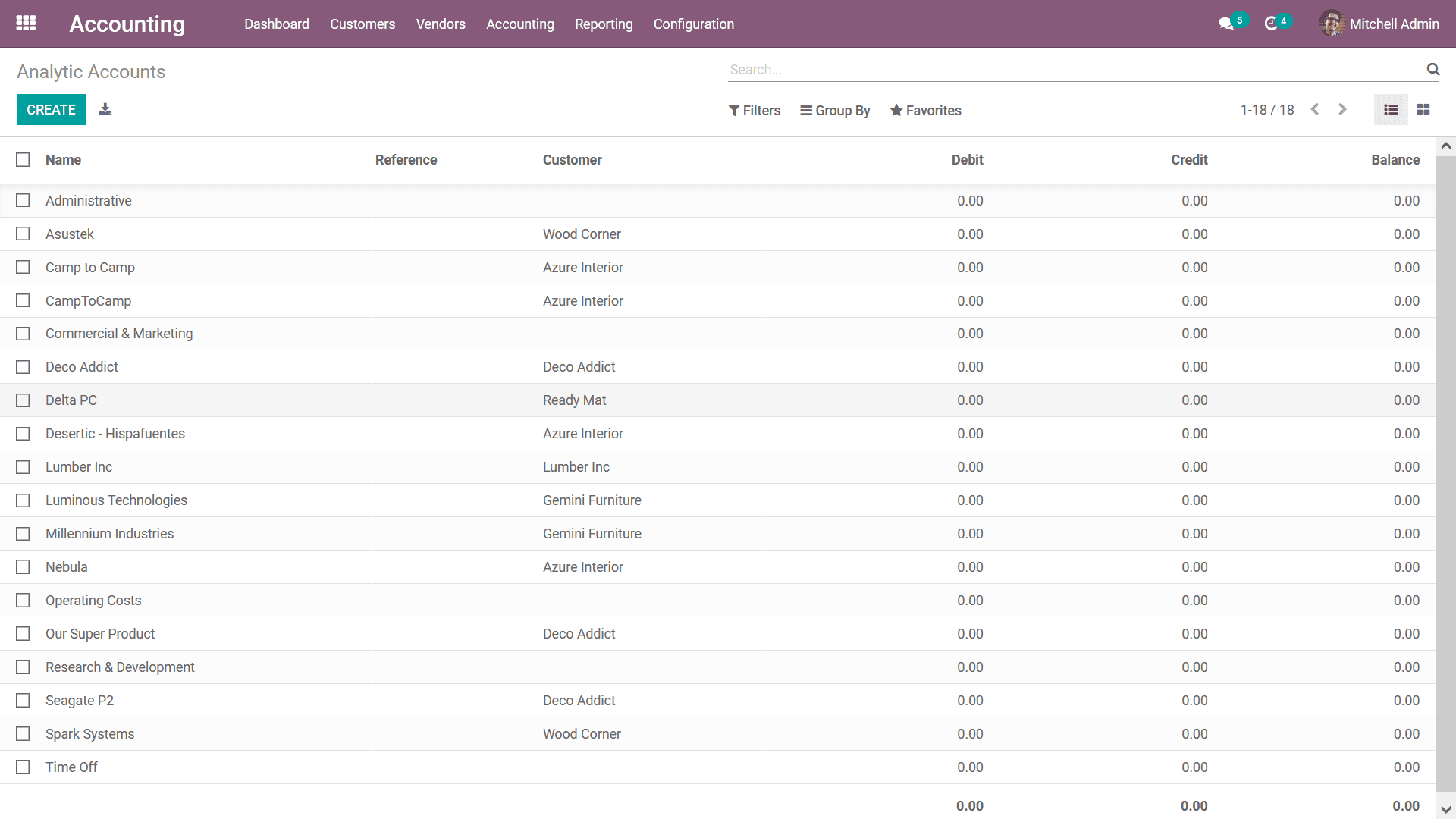
Task: Select the Nebula row checkbox
Action: point(23,567)
